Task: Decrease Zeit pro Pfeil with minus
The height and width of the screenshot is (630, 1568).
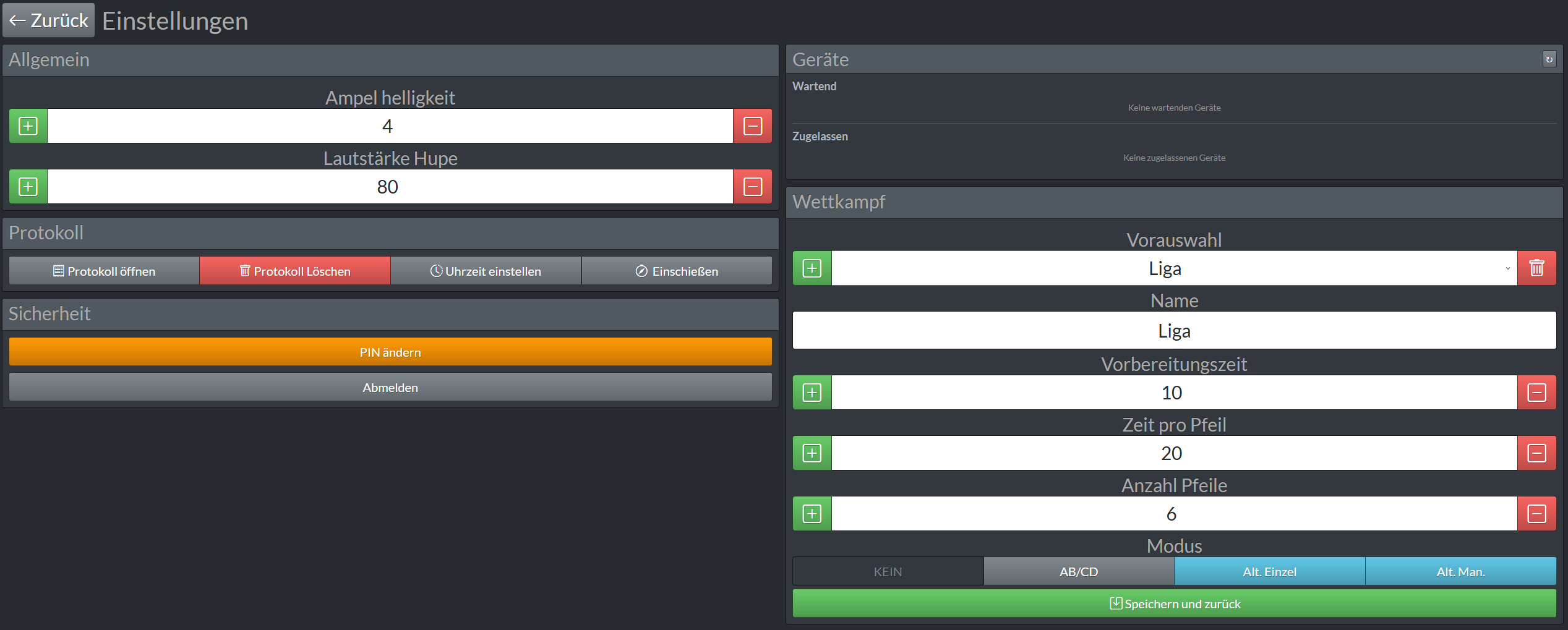Action: 1536,453
